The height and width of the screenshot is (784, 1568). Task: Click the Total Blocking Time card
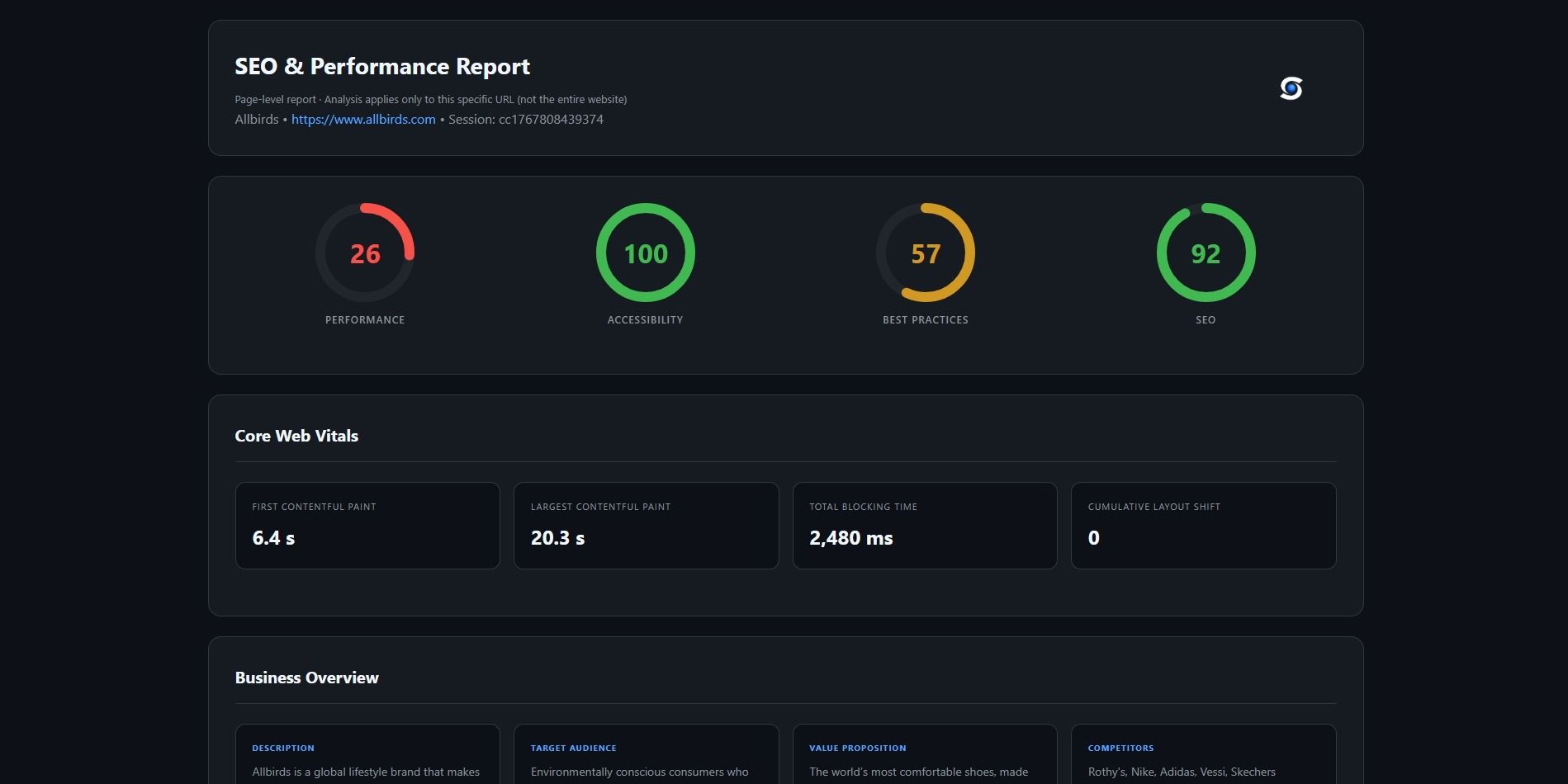pos(925,525)
